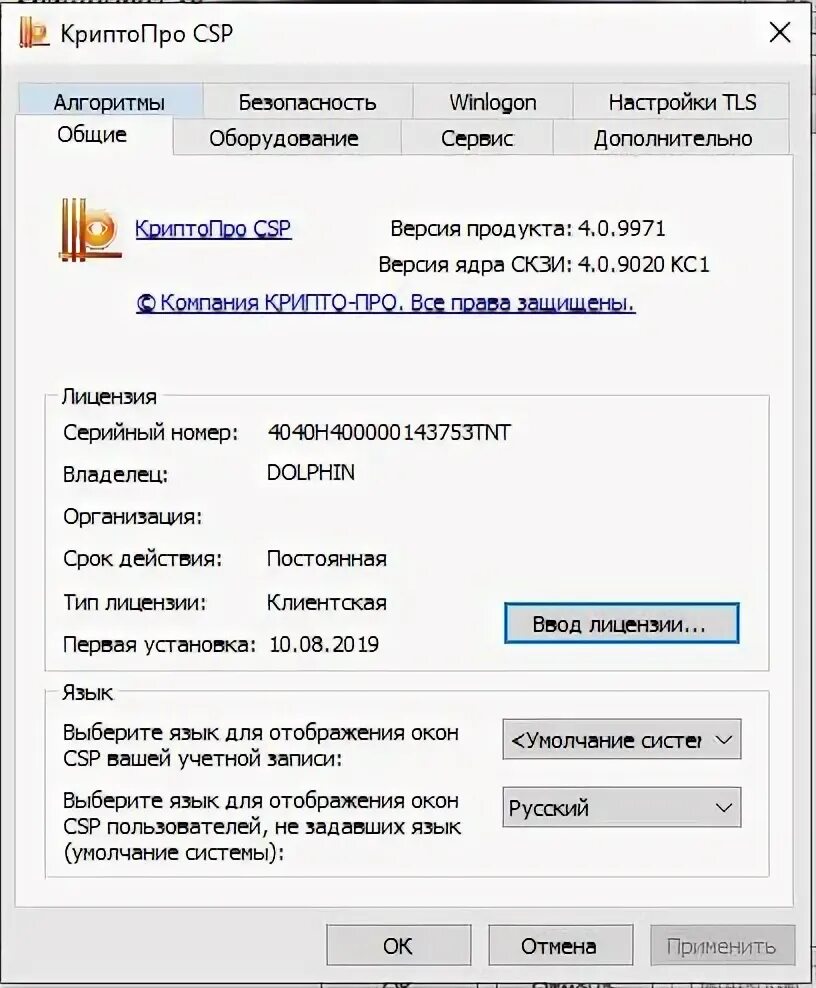This screenshot has height=988, width=816.
Task: Select the Общие tab
Action: click(93, 134)
